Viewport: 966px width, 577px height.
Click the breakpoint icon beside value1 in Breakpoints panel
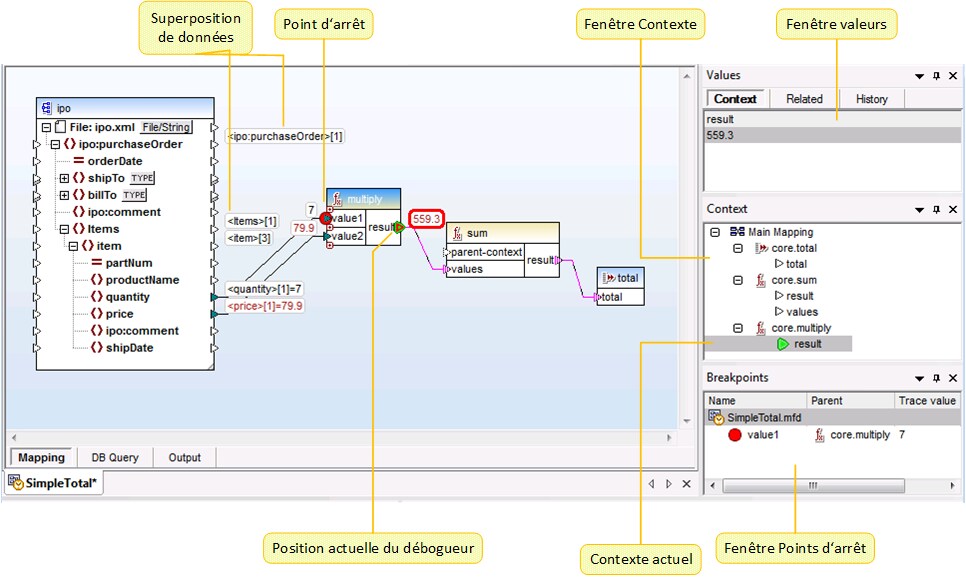[733, 434]
